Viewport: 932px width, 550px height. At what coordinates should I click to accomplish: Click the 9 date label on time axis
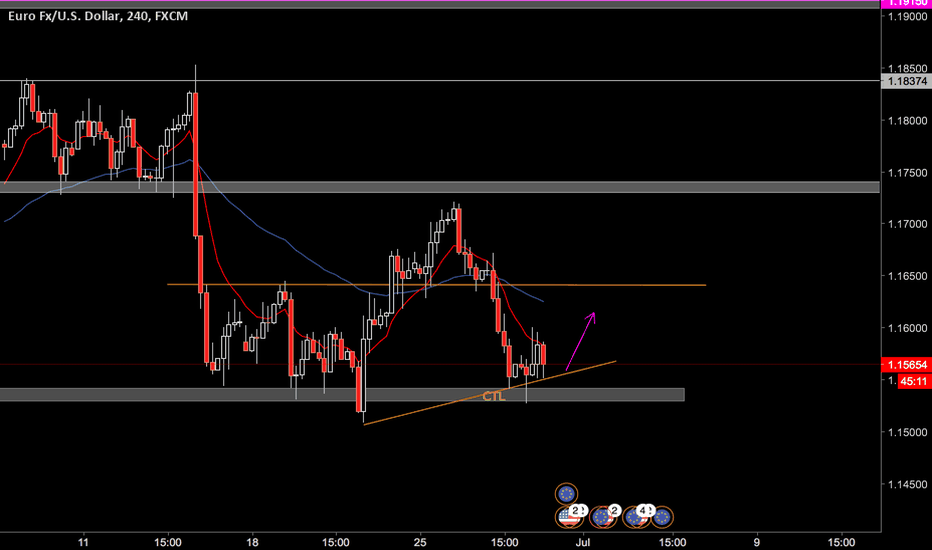[x=757, y=542]
